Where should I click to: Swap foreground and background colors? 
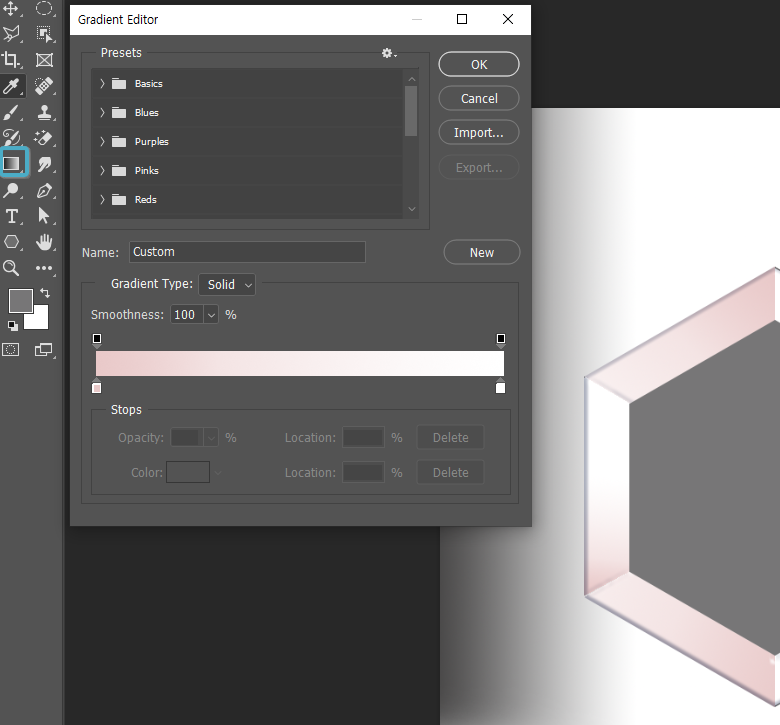point(45,293)
